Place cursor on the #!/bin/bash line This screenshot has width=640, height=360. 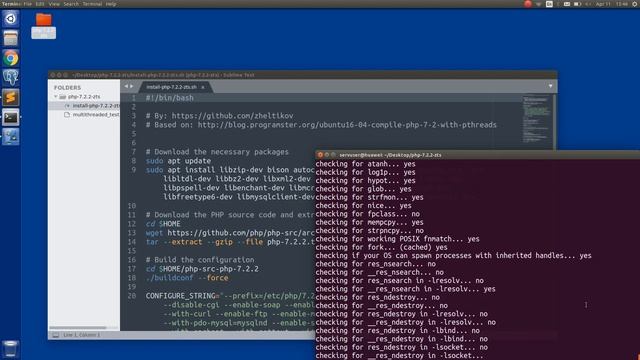coord(170,98)
